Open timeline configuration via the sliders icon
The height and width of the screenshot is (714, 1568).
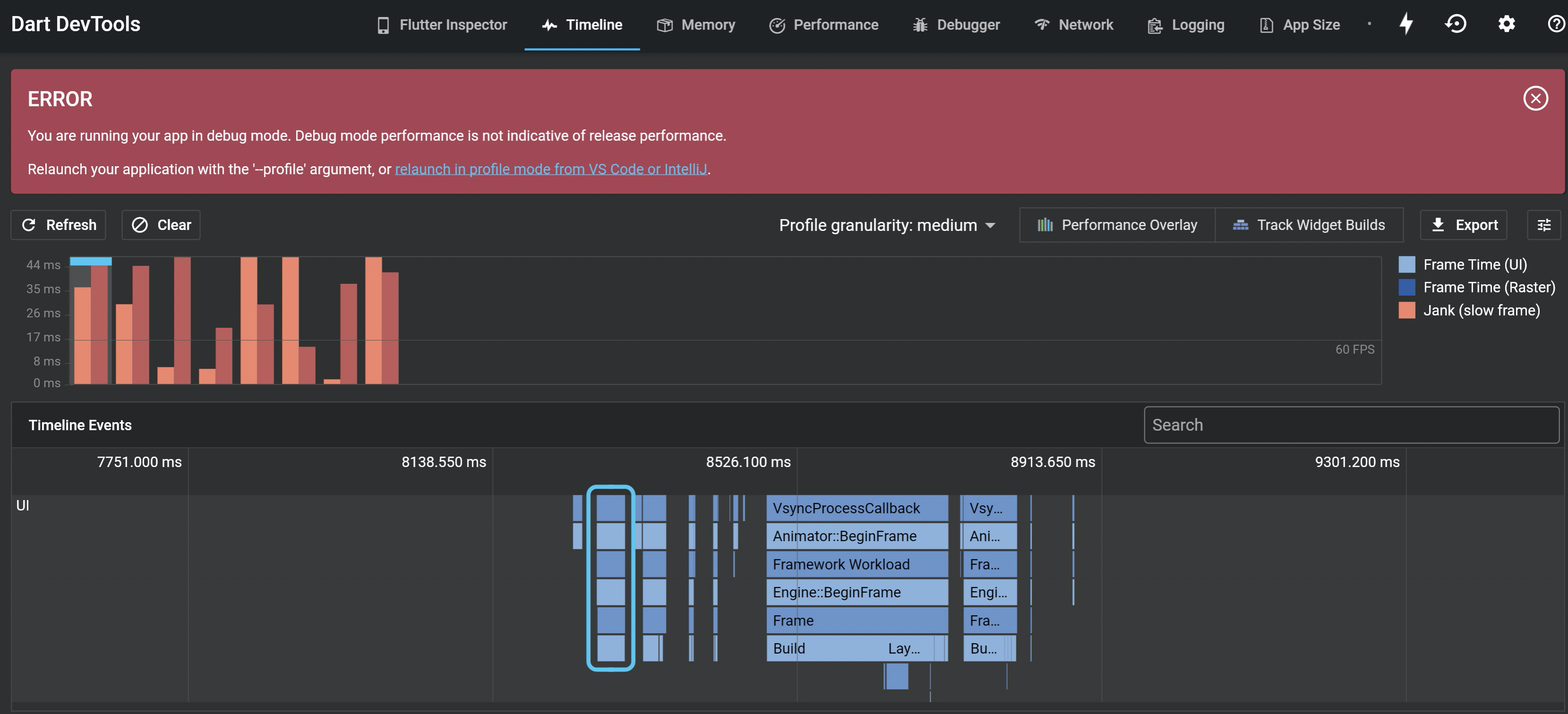[x=1544, y=225]
